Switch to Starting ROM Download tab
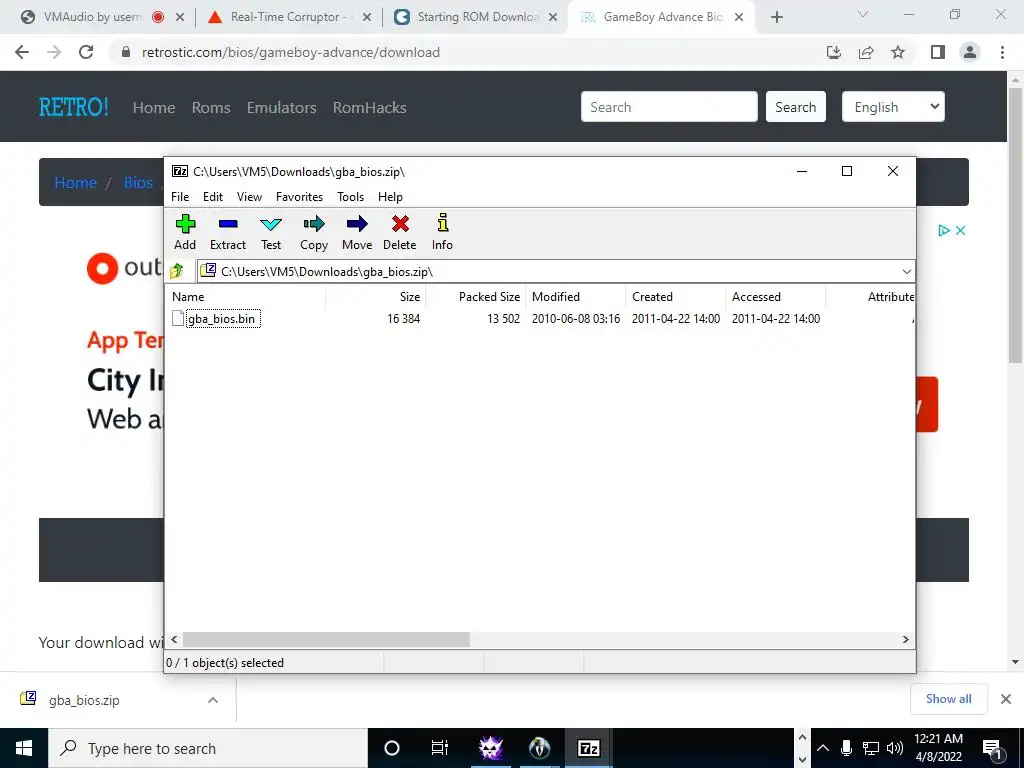Screen dimensions: 1024x768 (x=477, y=17)
